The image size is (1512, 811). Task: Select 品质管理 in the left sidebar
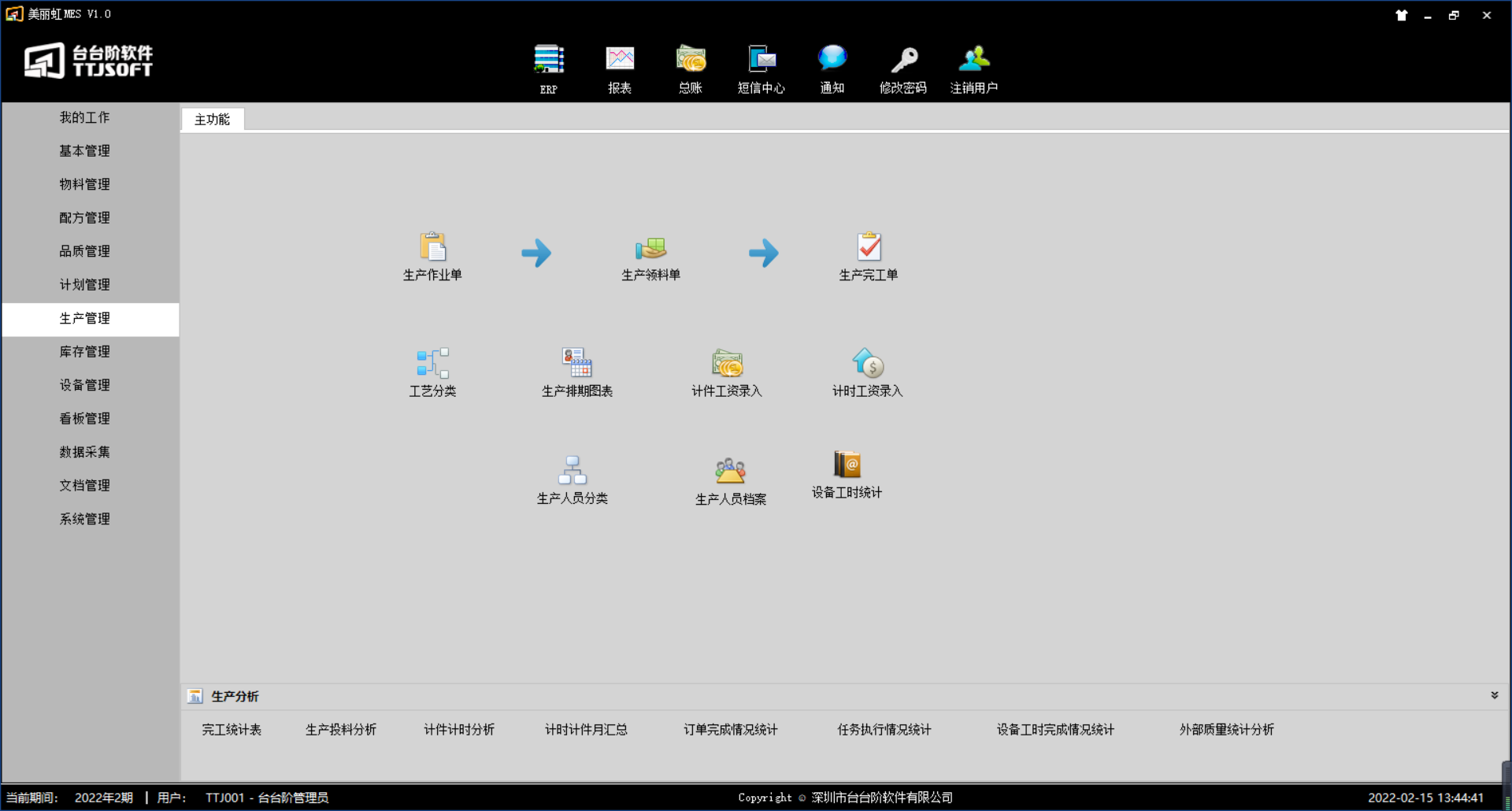click(85, 251)
